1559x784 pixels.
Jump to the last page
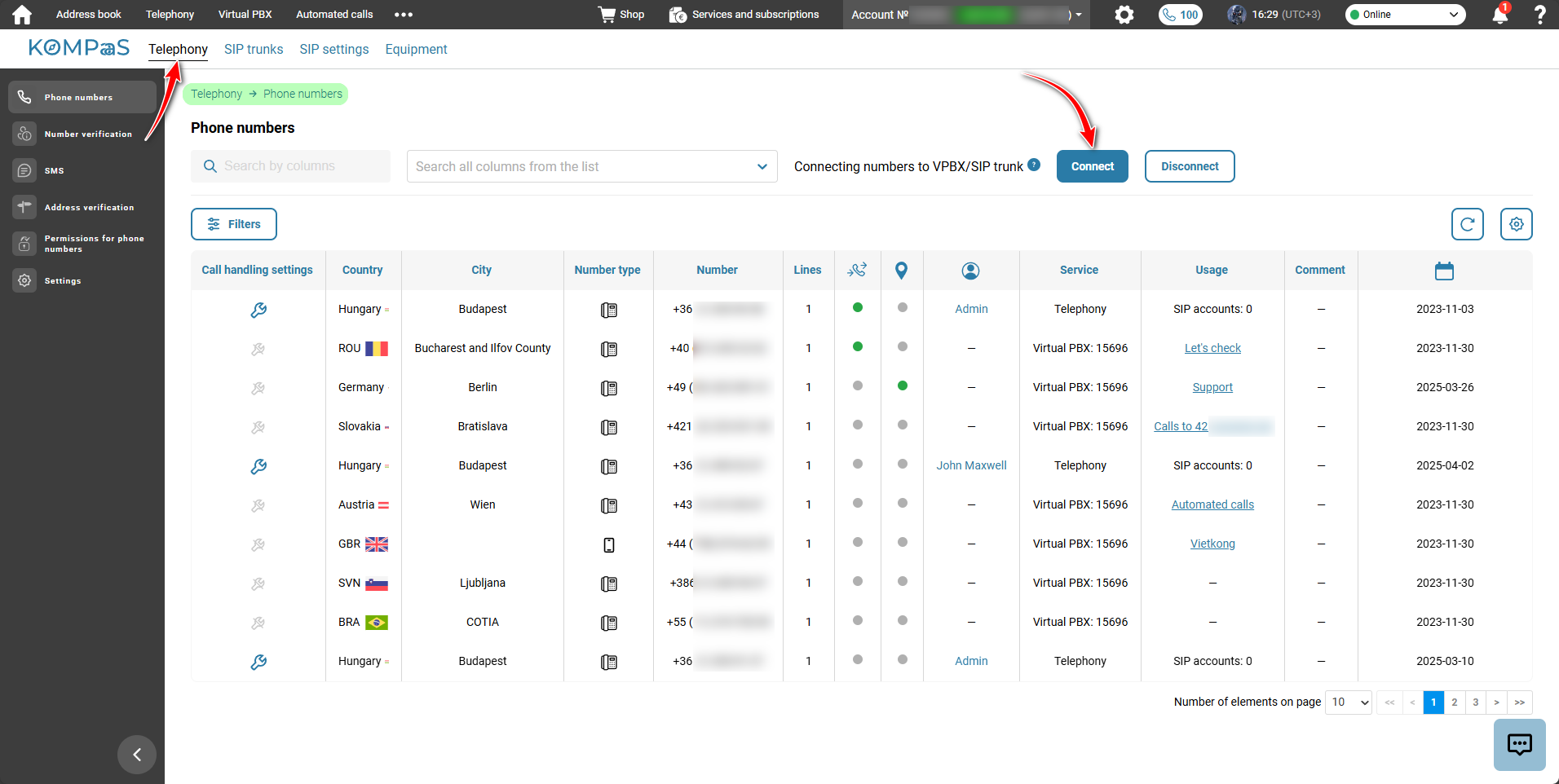coord(1520,703)
